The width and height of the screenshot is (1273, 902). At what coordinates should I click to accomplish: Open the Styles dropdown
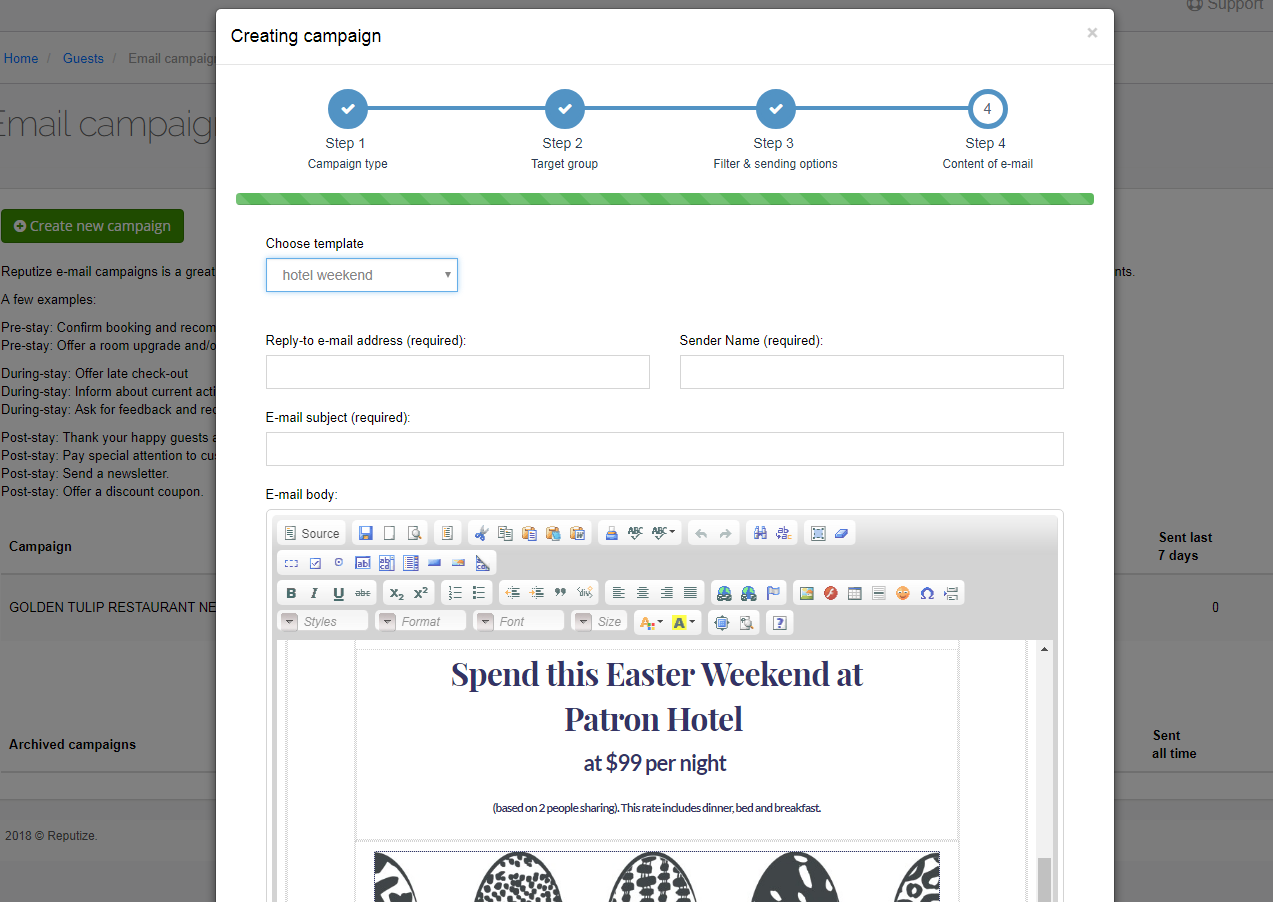click(323, 622)
